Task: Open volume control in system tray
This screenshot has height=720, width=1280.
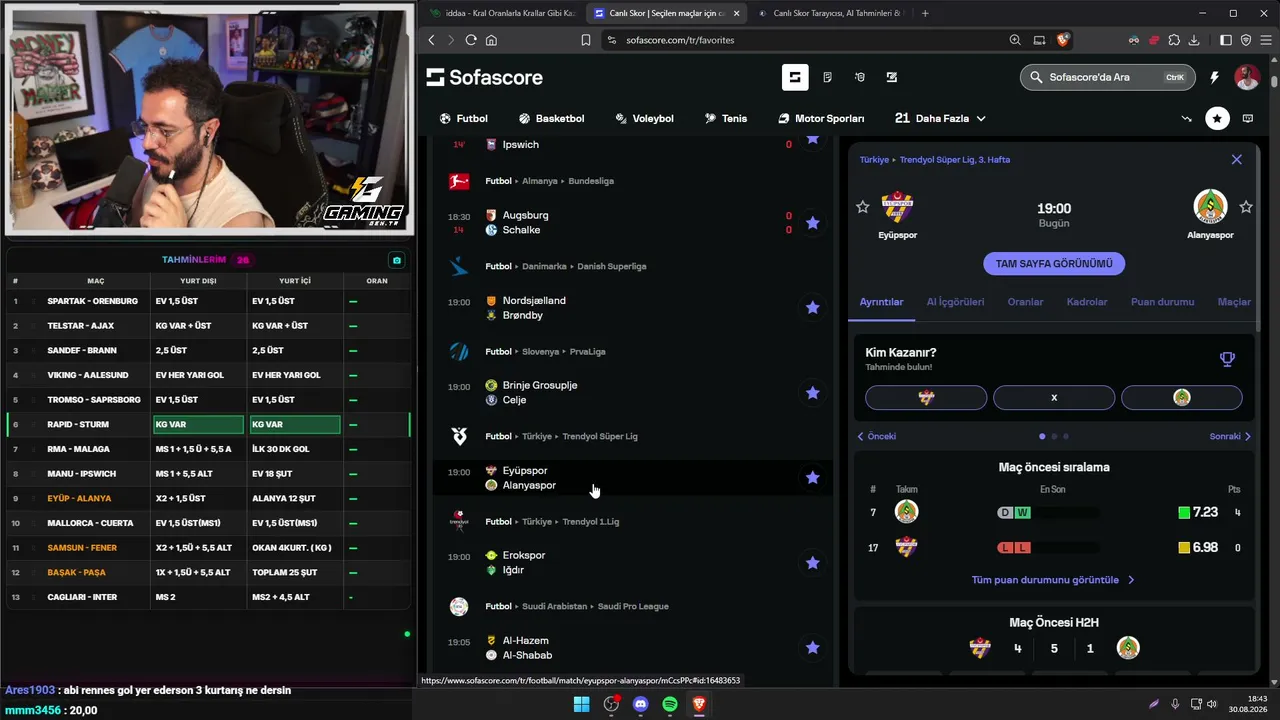Action: pyautogui.click(x=1212, y=704)
